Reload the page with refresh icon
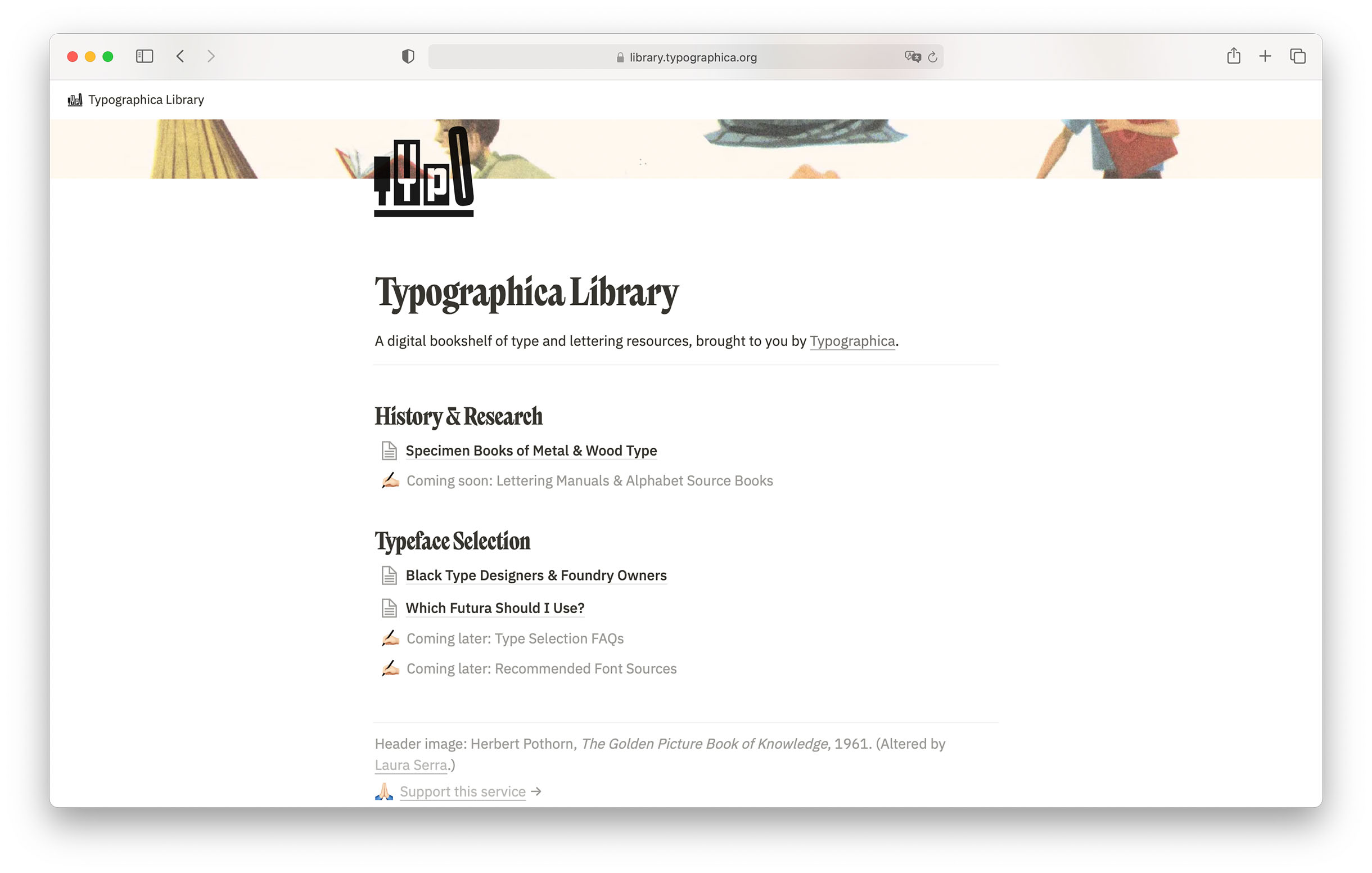 [933, 57]
